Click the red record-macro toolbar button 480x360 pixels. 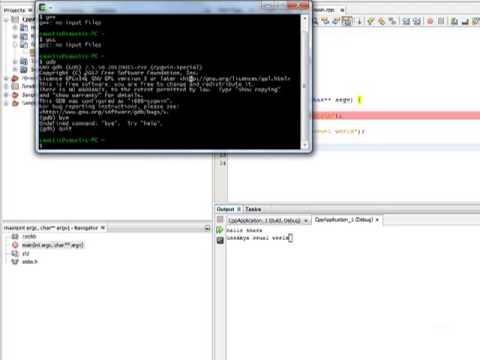pyautogui.click(x=430, y=21)
